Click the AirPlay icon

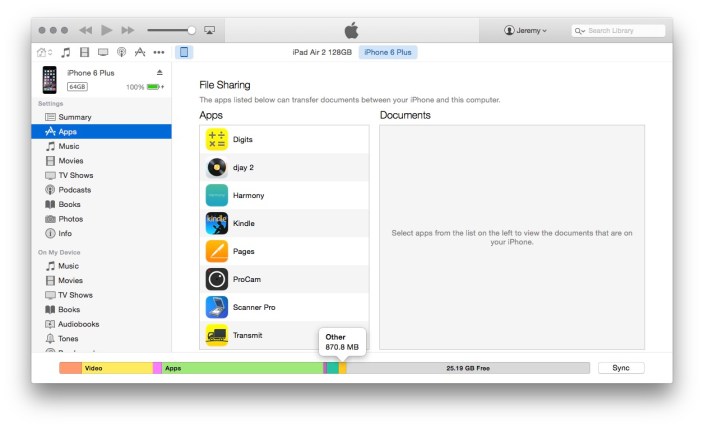tap(209, 31)
